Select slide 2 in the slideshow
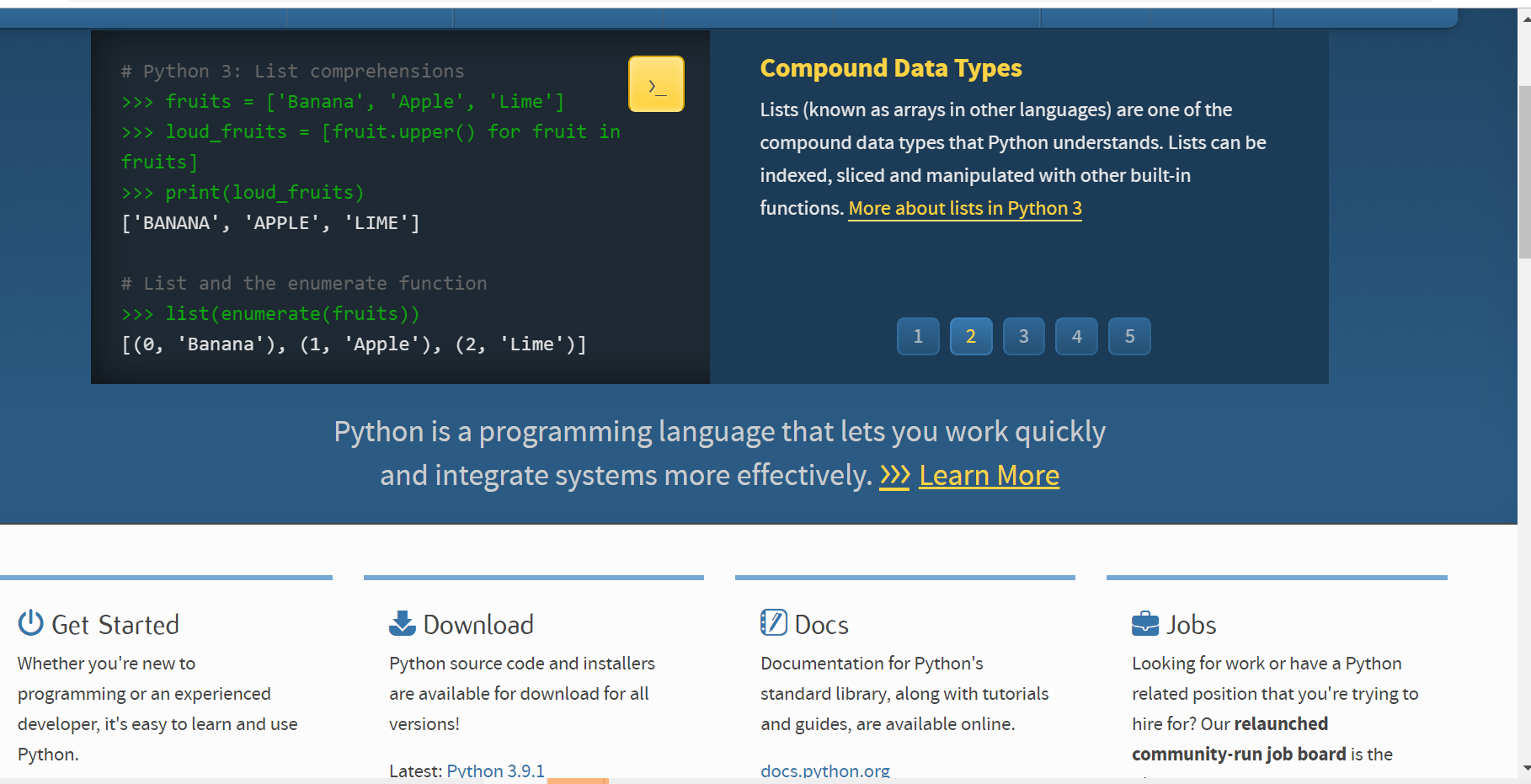1531x784 pixels. tap(971, 337)
